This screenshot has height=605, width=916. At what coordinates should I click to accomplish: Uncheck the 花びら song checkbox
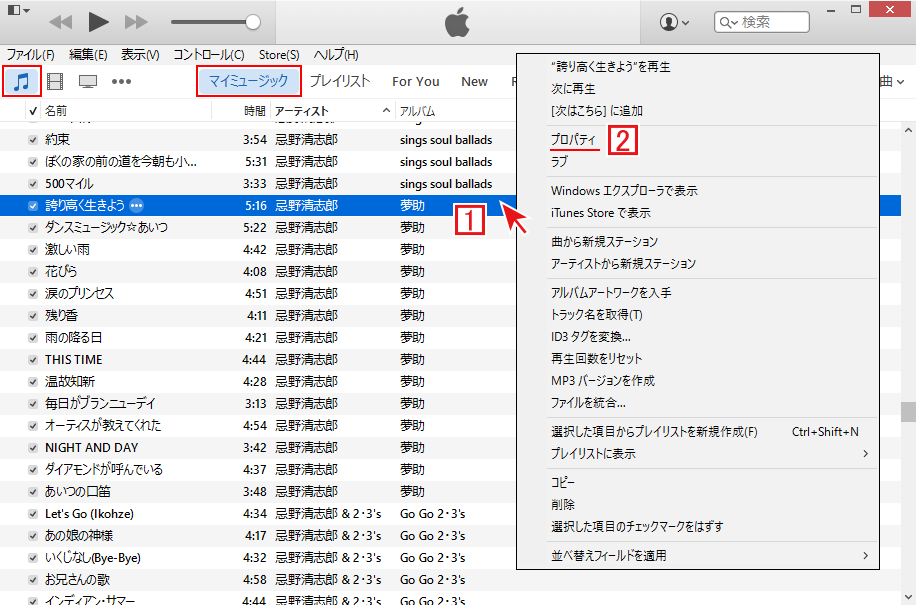pos(33,272)
